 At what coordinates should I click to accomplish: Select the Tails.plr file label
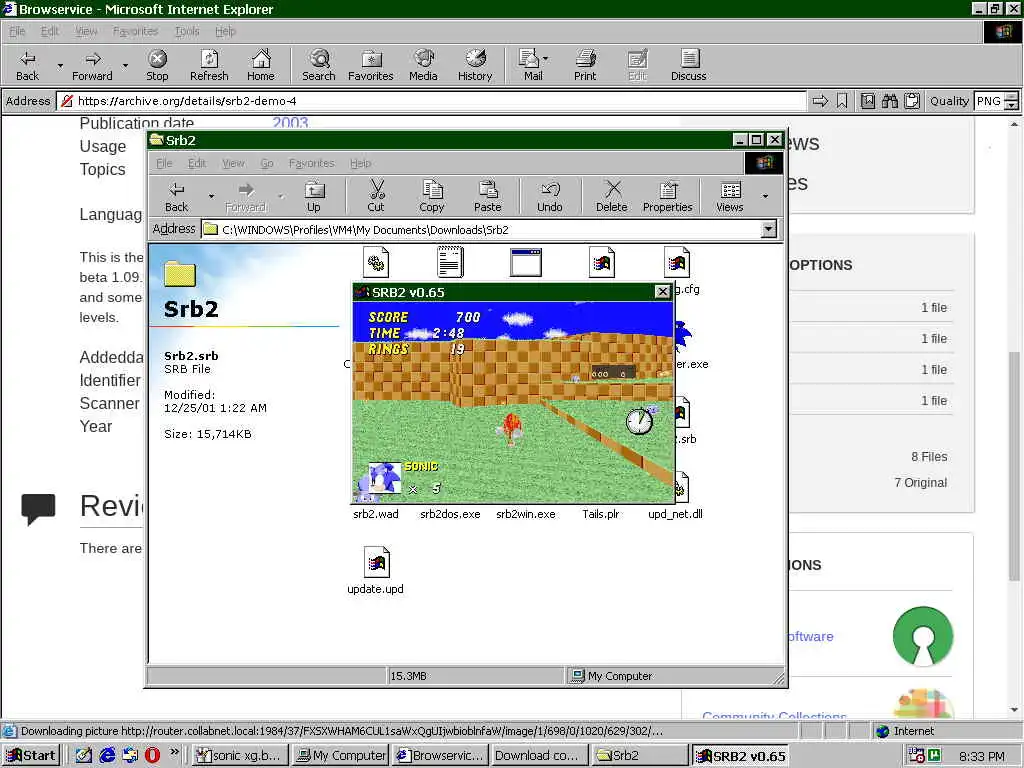coord(601,514)
